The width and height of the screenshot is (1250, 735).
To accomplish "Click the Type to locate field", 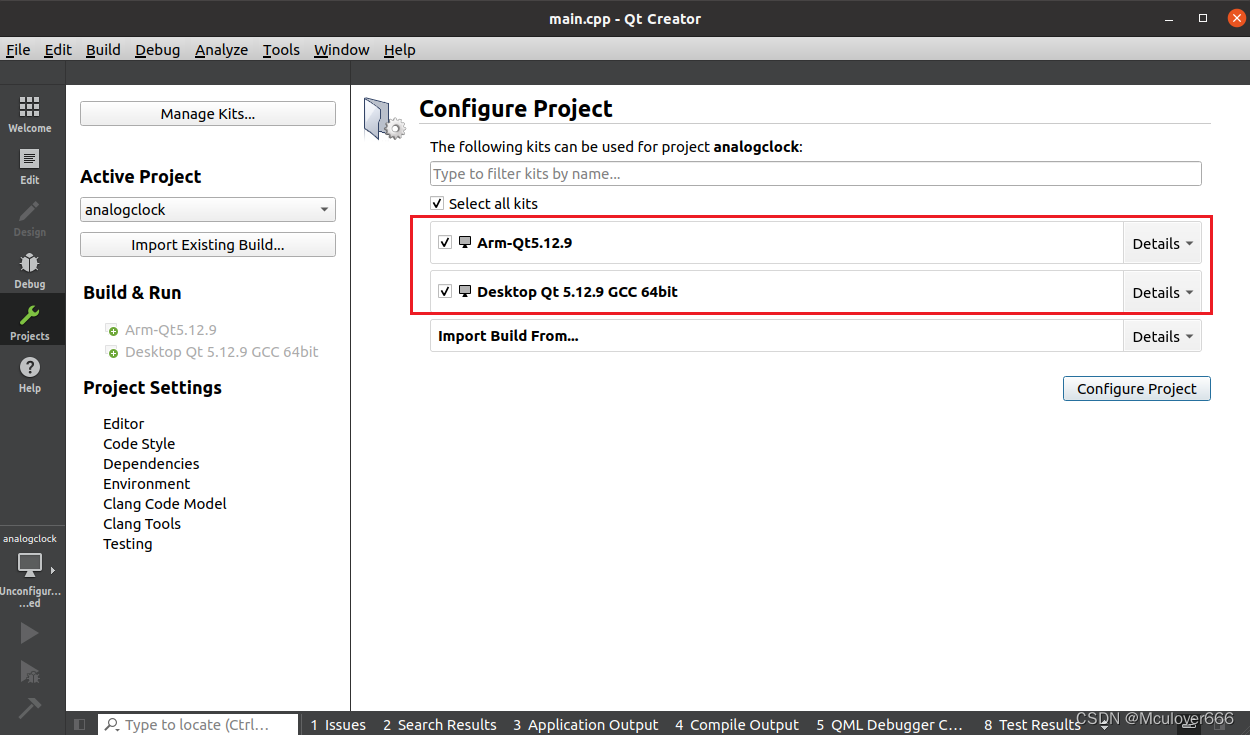I will point(198,725).
